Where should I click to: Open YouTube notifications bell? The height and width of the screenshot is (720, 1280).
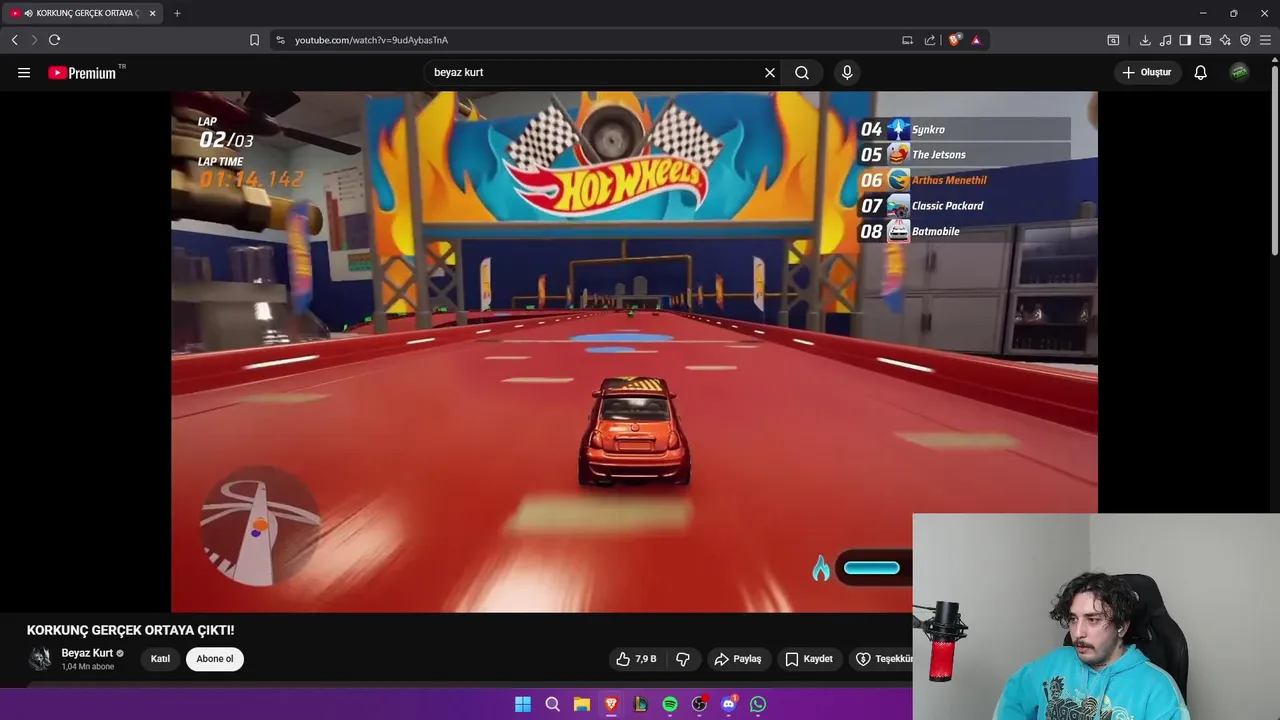[x=1201, y=72]
